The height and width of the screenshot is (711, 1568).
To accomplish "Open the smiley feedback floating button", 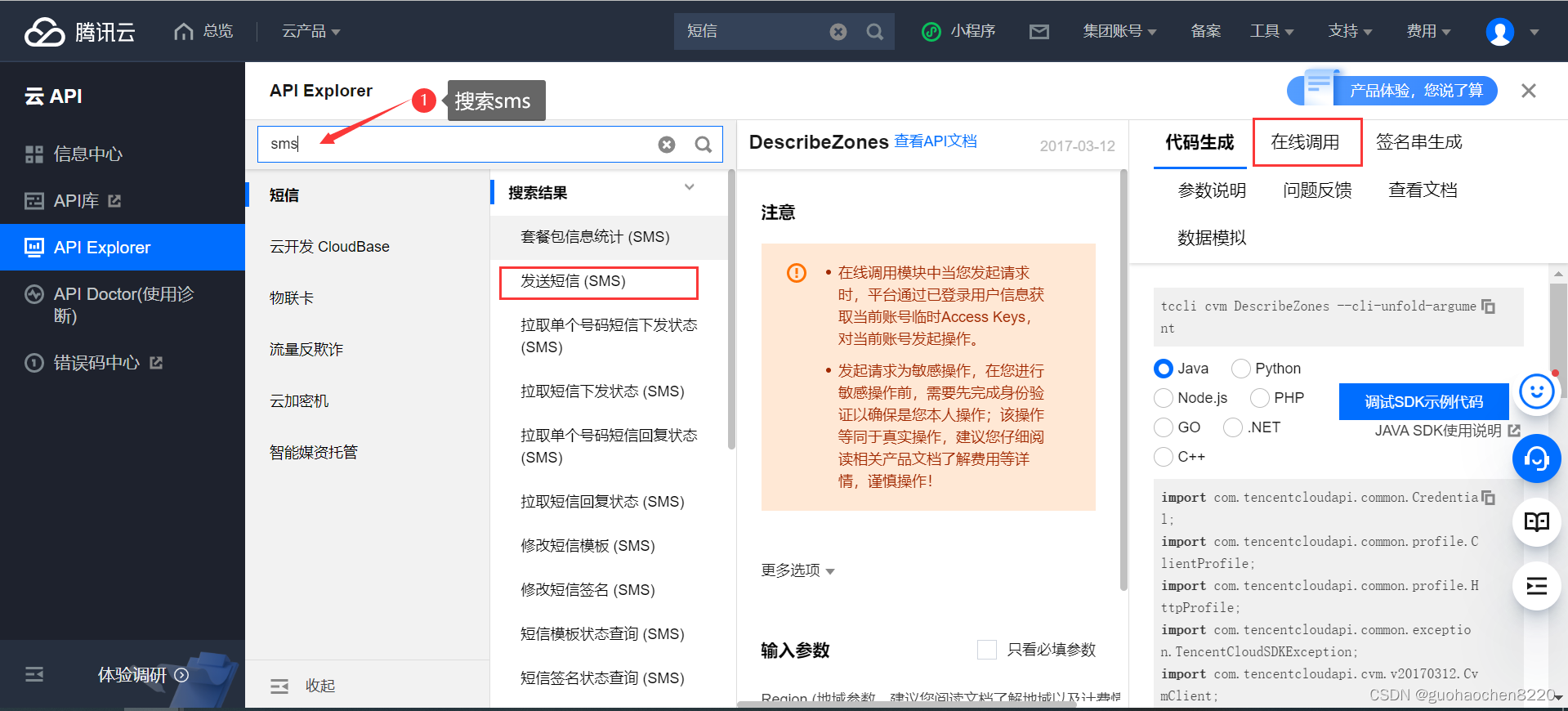I will [1536, 391].
